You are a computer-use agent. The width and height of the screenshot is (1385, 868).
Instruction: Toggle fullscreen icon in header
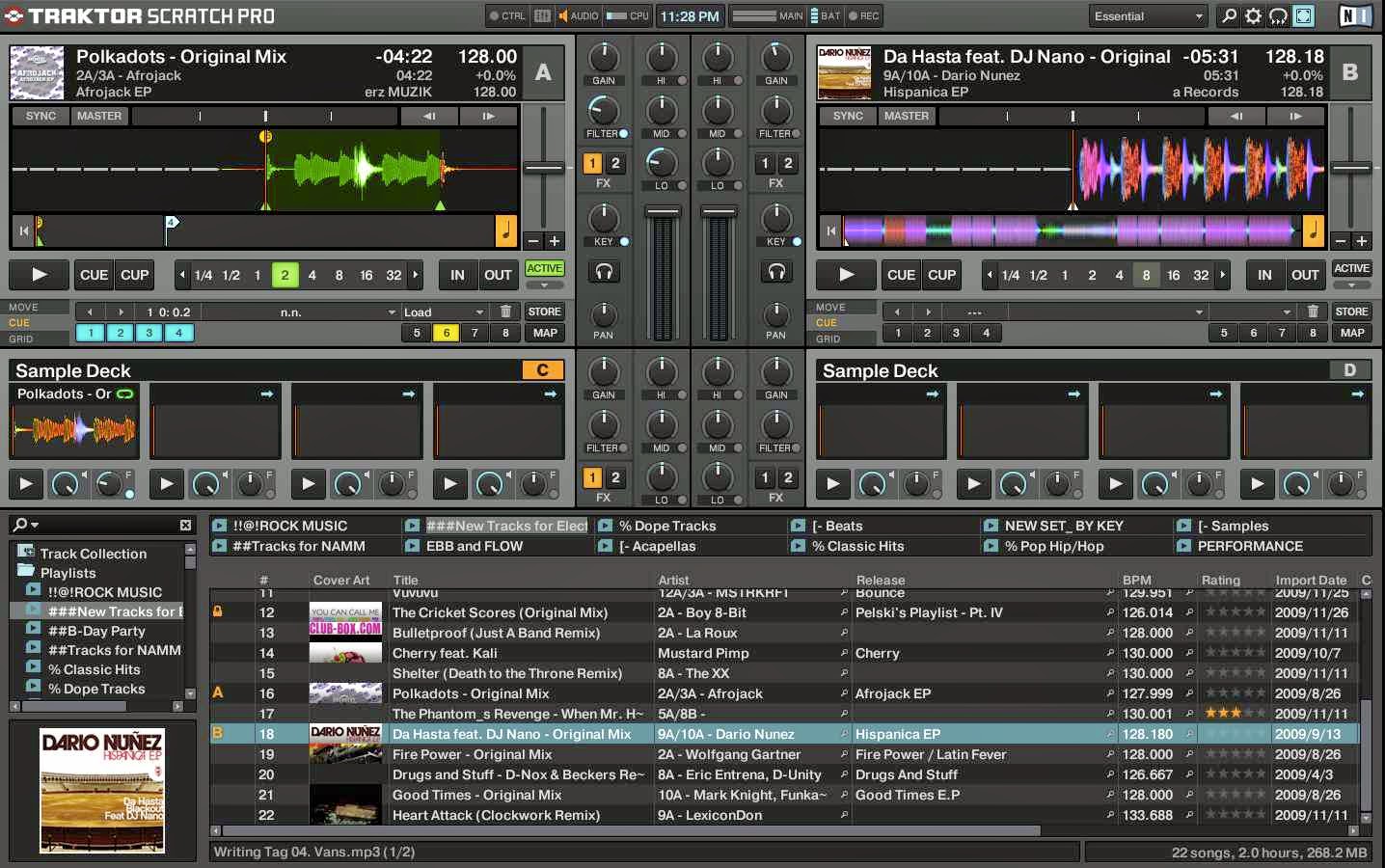[x=1303, y=15]
